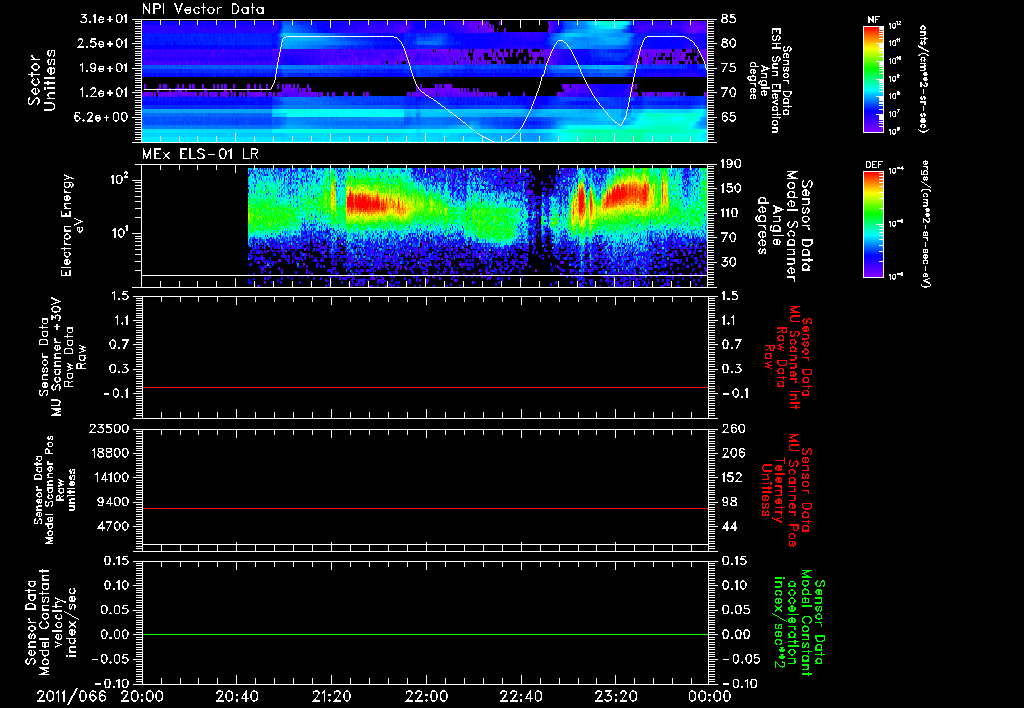Screen dimensions: 1024x708
Task: Click the 22:00 time axis label
Action: coord(426,696)
